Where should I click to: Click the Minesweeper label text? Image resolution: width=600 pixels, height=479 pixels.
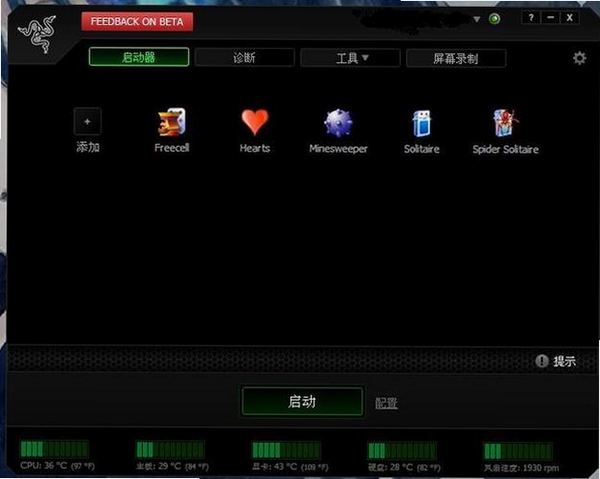coord(338,148)
